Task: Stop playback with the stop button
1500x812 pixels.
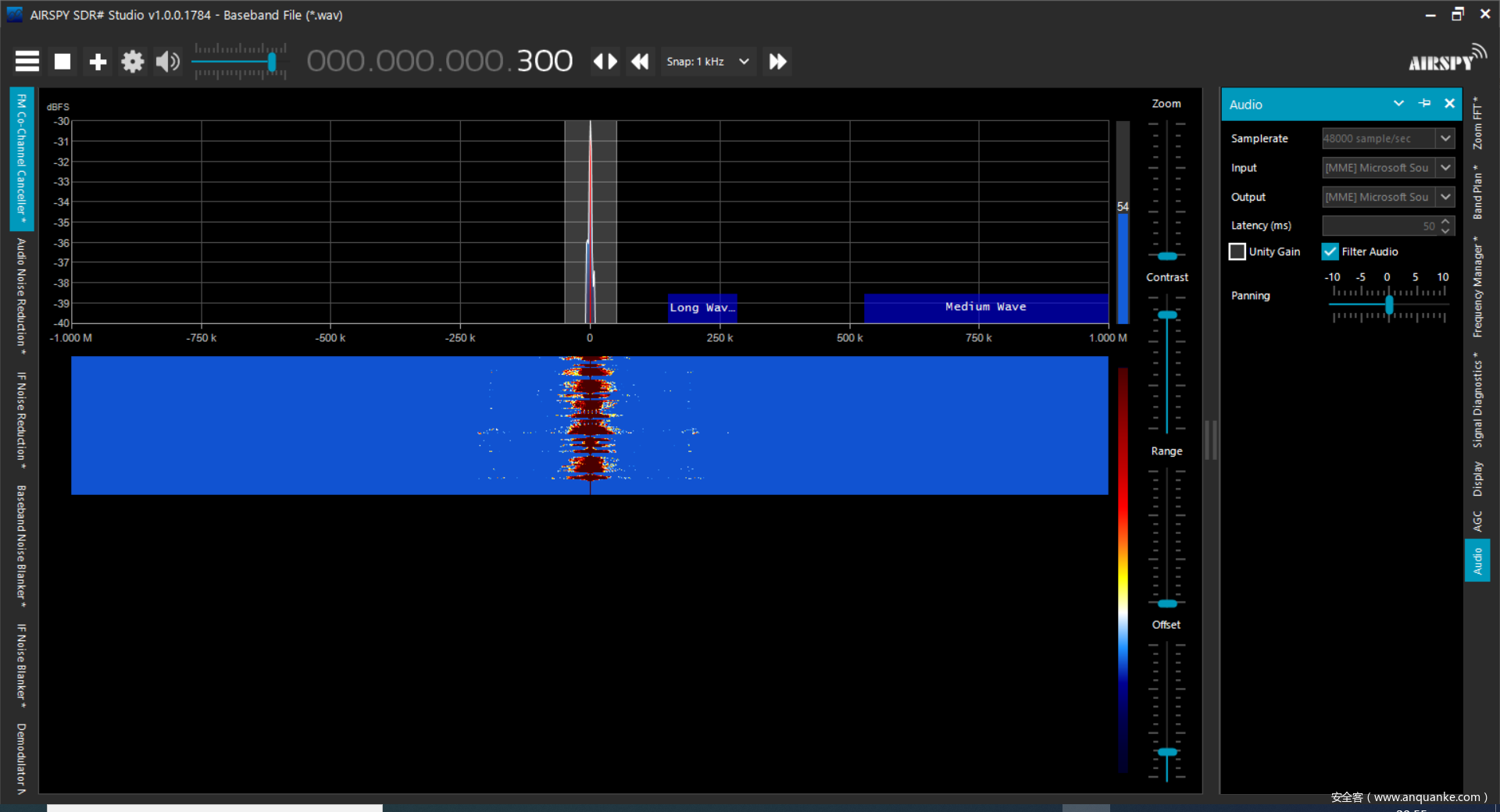Action: click(62, 61)
